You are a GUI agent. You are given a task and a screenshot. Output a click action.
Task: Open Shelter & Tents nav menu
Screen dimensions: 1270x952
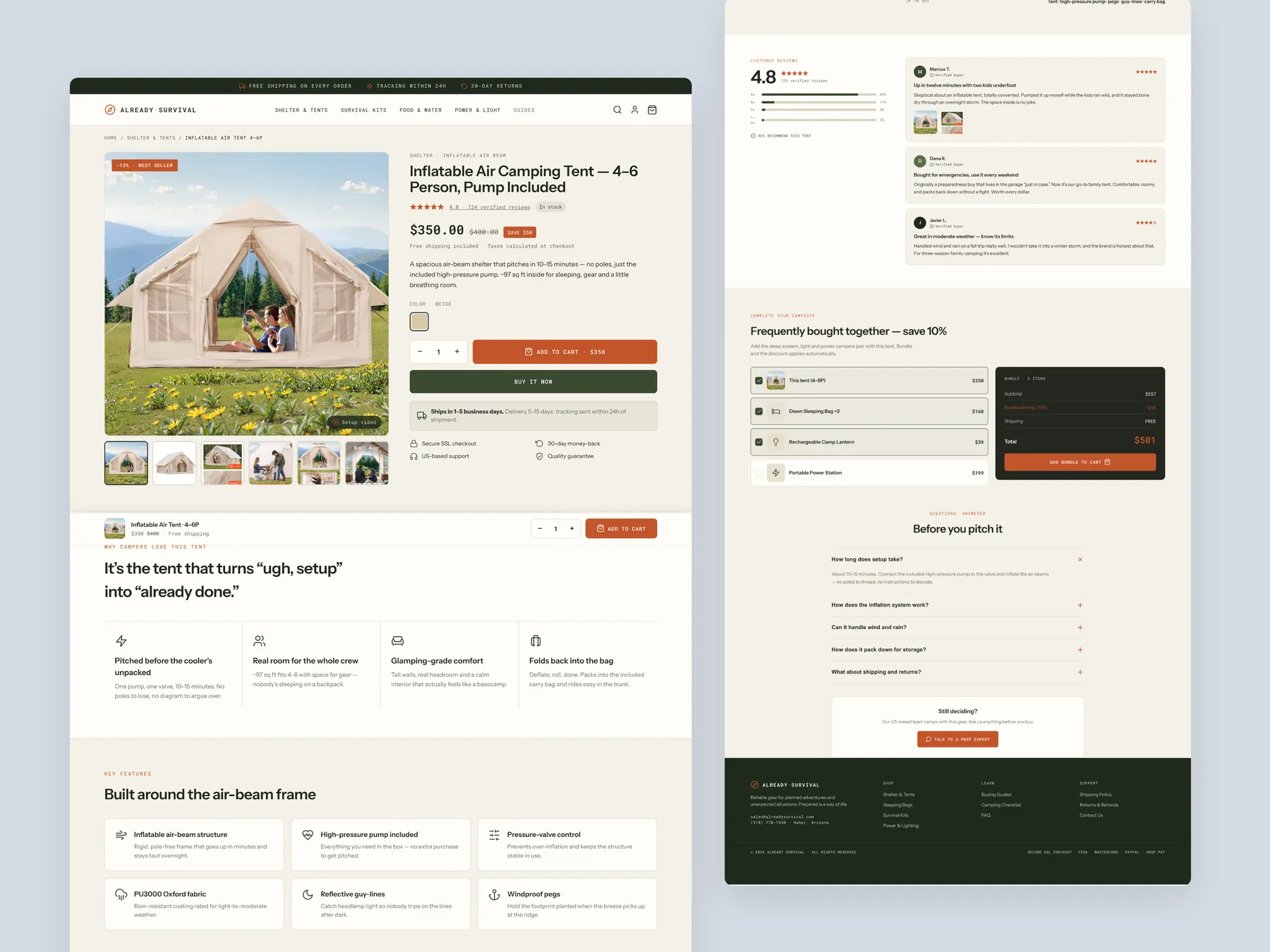(x=301, y=110)
